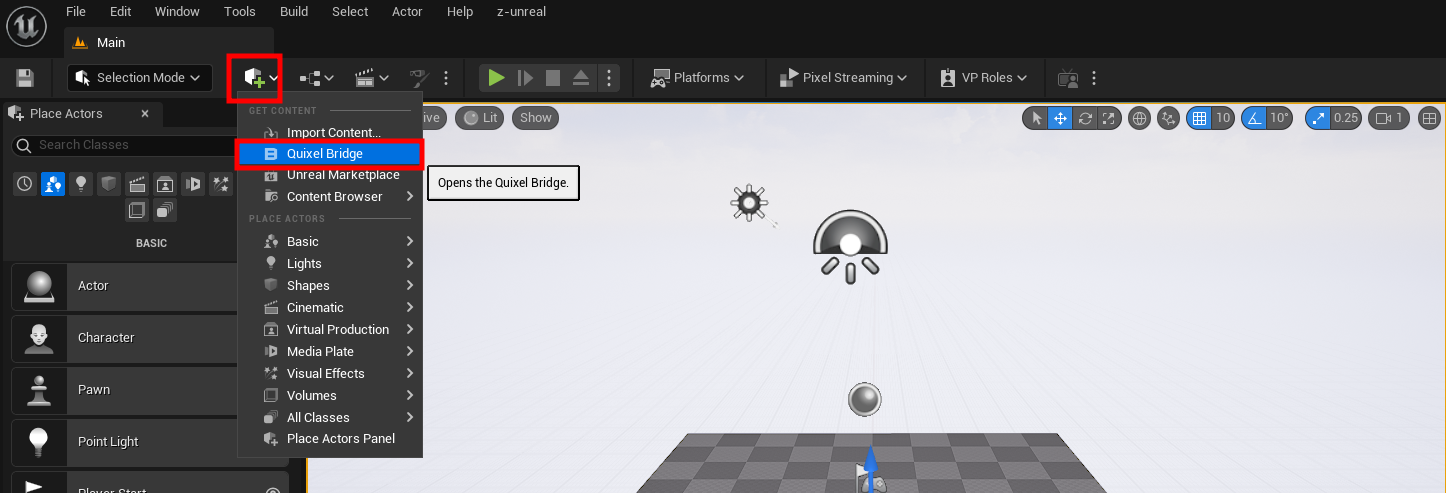Open the Edit menu
The width and height of the screenshot is (1446, 493).
120,12
